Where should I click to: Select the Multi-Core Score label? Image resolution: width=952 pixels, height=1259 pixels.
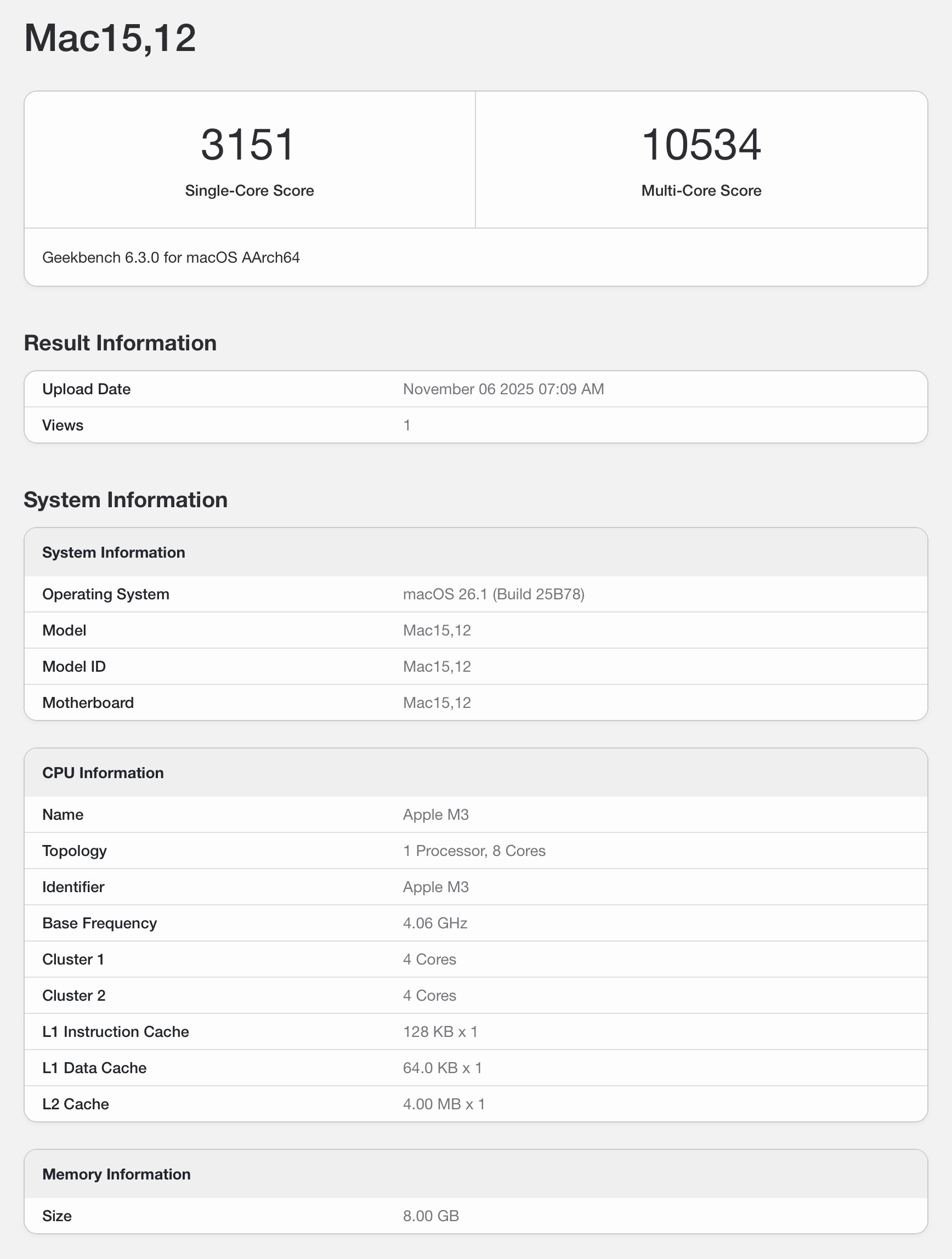click(x=701, y=191)
